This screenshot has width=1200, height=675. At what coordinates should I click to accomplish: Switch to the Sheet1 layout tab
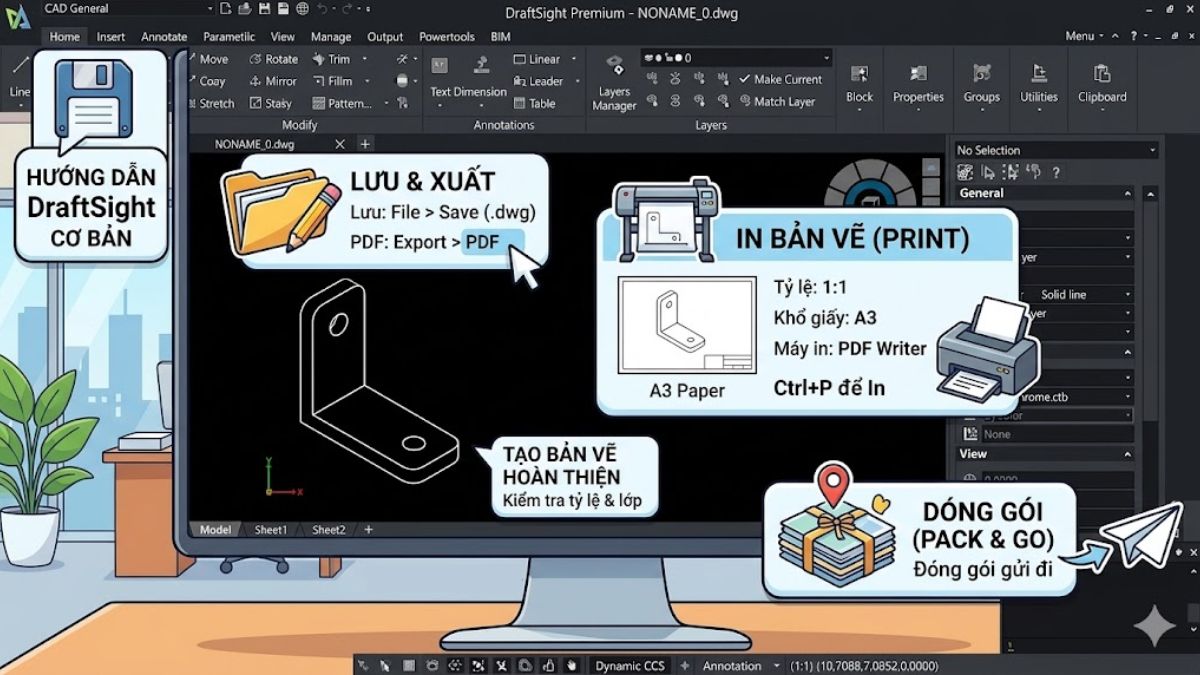(x=271, y=530)
